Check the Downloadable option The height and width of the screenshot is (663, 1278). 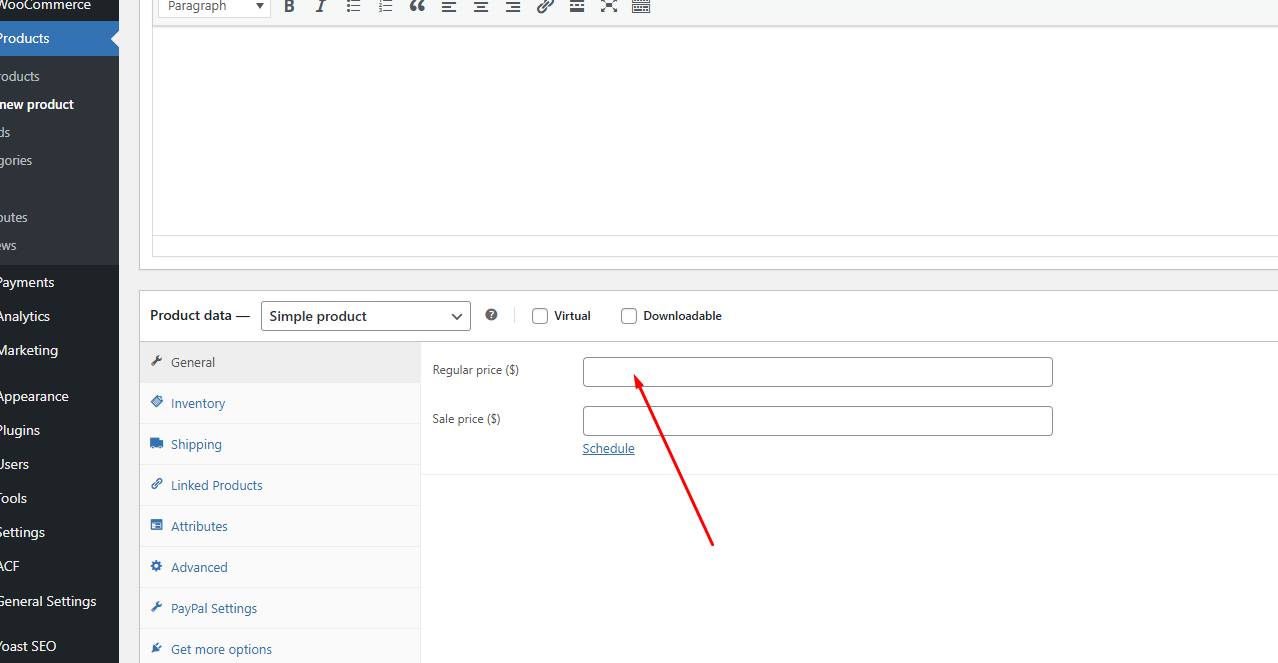tap(629, 316)
